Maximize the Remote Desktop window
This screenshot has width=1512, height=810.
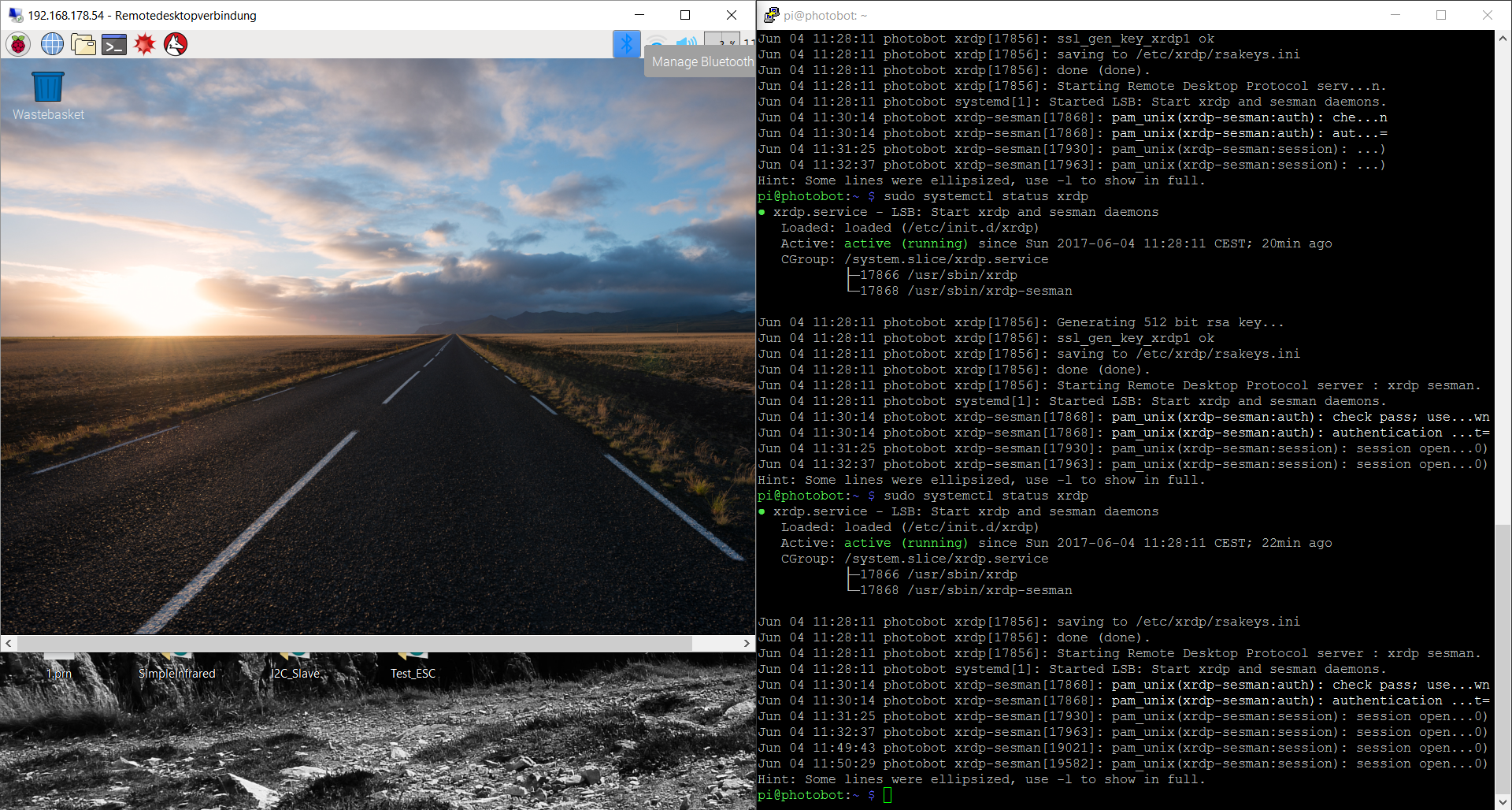[x=685, y=15]
